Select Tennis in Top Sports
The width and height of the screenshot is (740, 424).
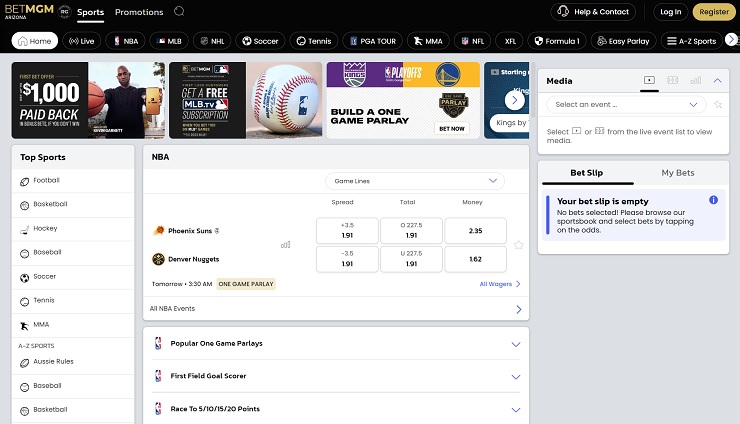pyautogui.click(x=73, y=301)
